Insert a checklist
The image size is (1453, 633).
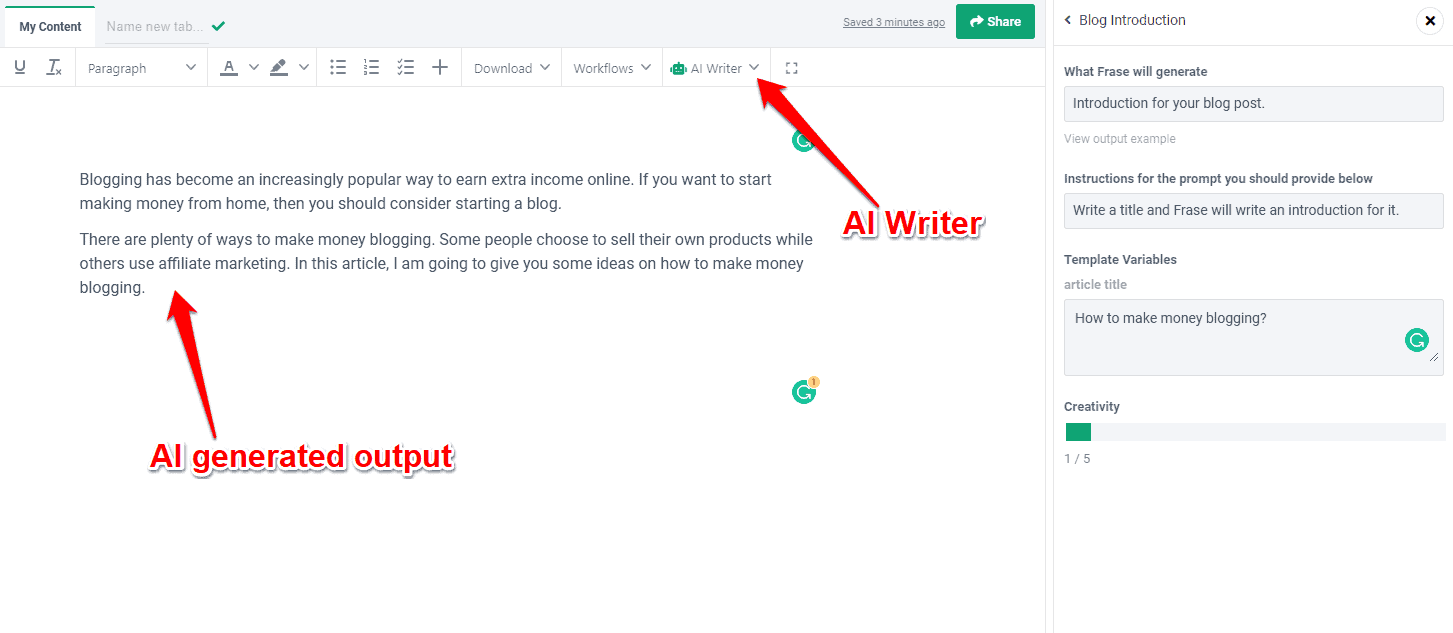[405, 68]
